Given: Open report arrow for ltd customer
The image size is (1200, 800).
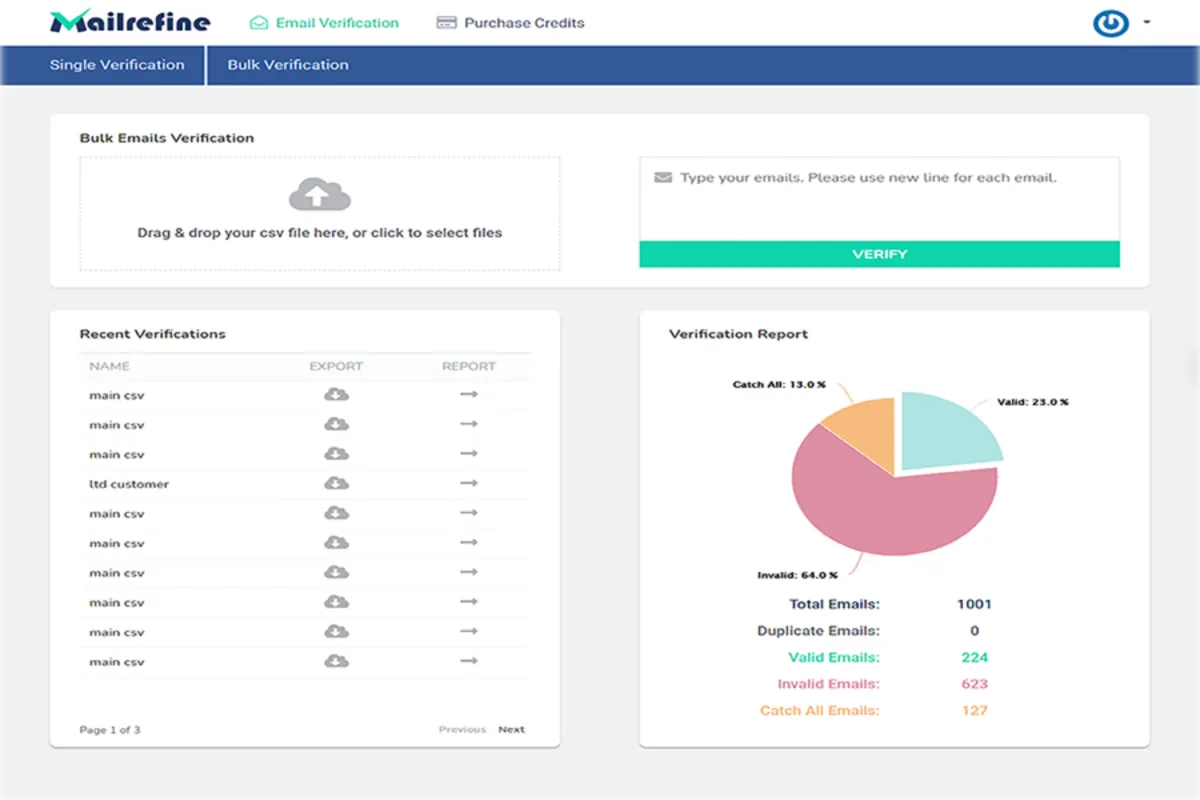Looking at the screenshot, I should tap(468, 484).
